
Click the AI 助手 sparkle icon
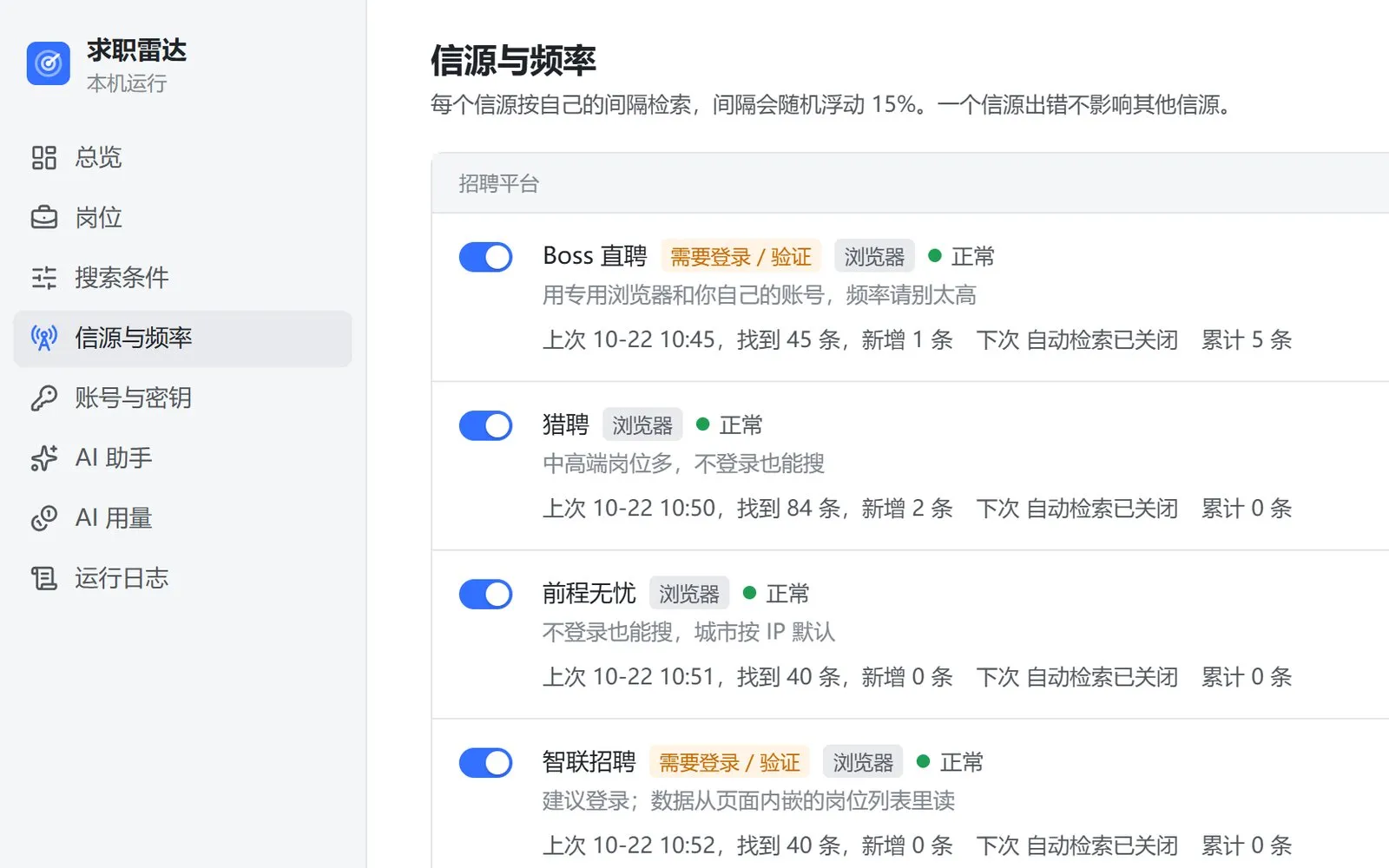click(44, 457)
